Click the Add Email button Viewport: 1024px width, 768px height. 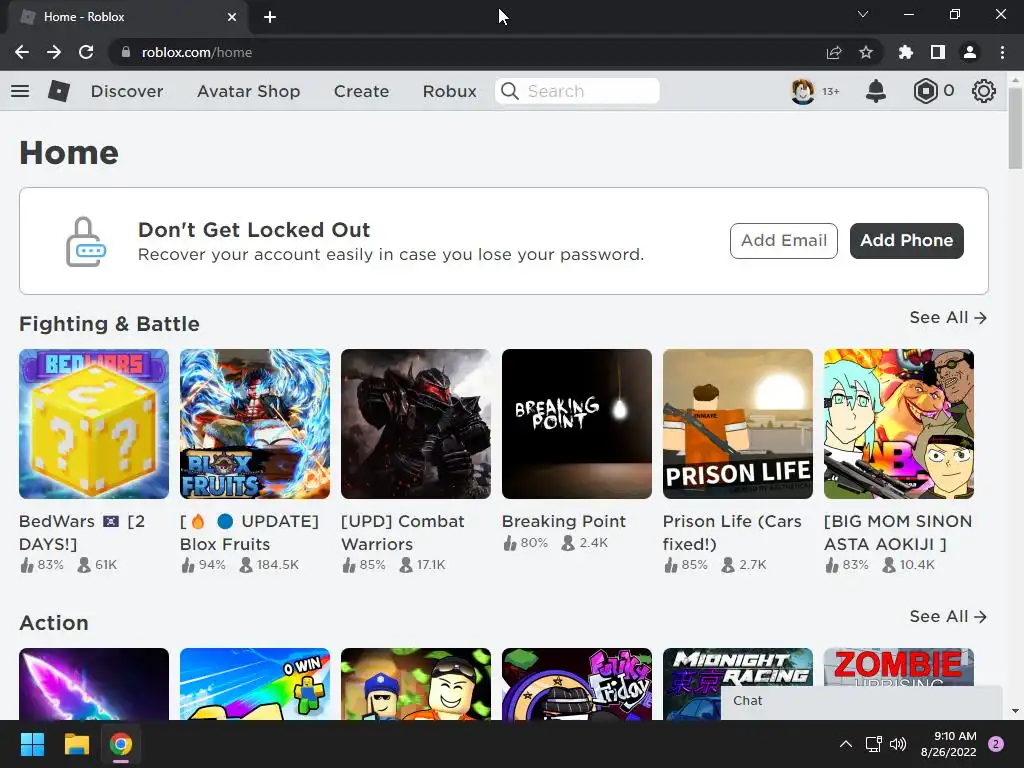tap(784, 240)
